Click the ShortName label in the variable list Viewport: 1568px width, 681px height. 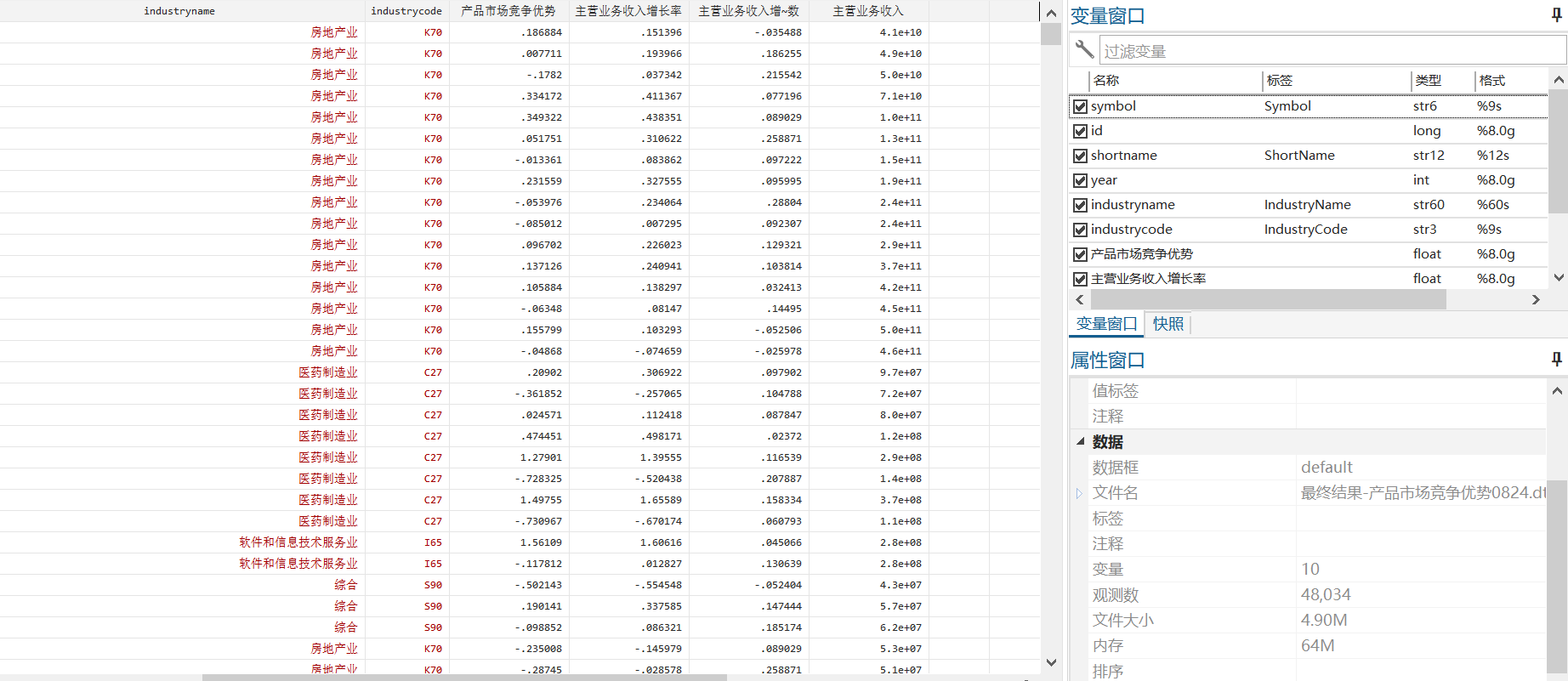tap(1299, 156)
